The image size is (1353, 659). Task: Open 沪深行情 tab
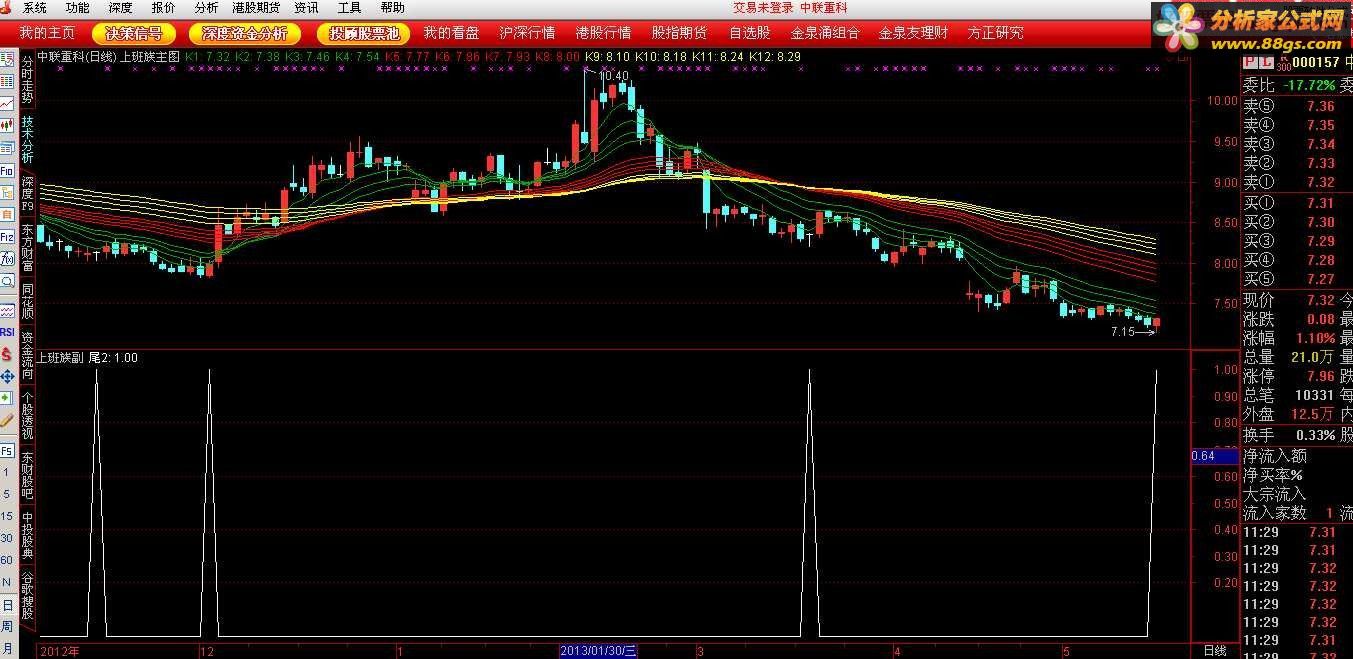point(527,33)
